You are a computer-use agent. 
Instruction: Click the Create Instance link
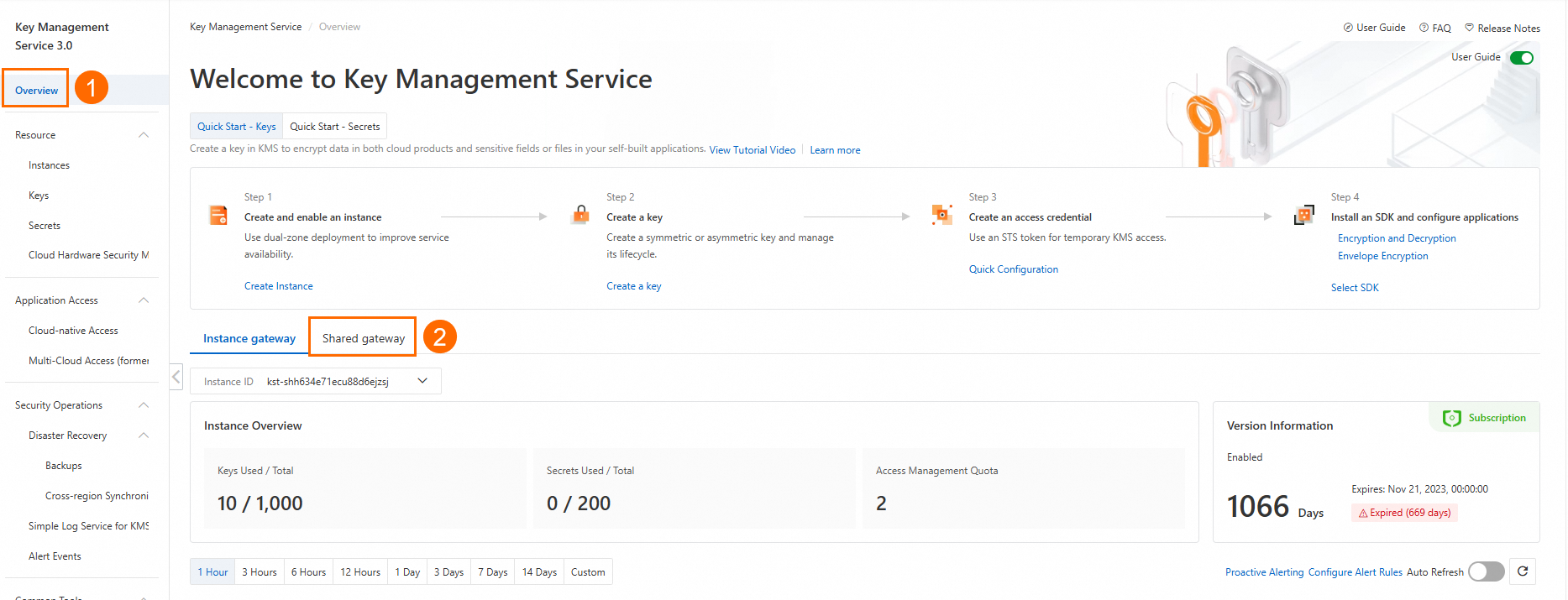click(278, 286)
